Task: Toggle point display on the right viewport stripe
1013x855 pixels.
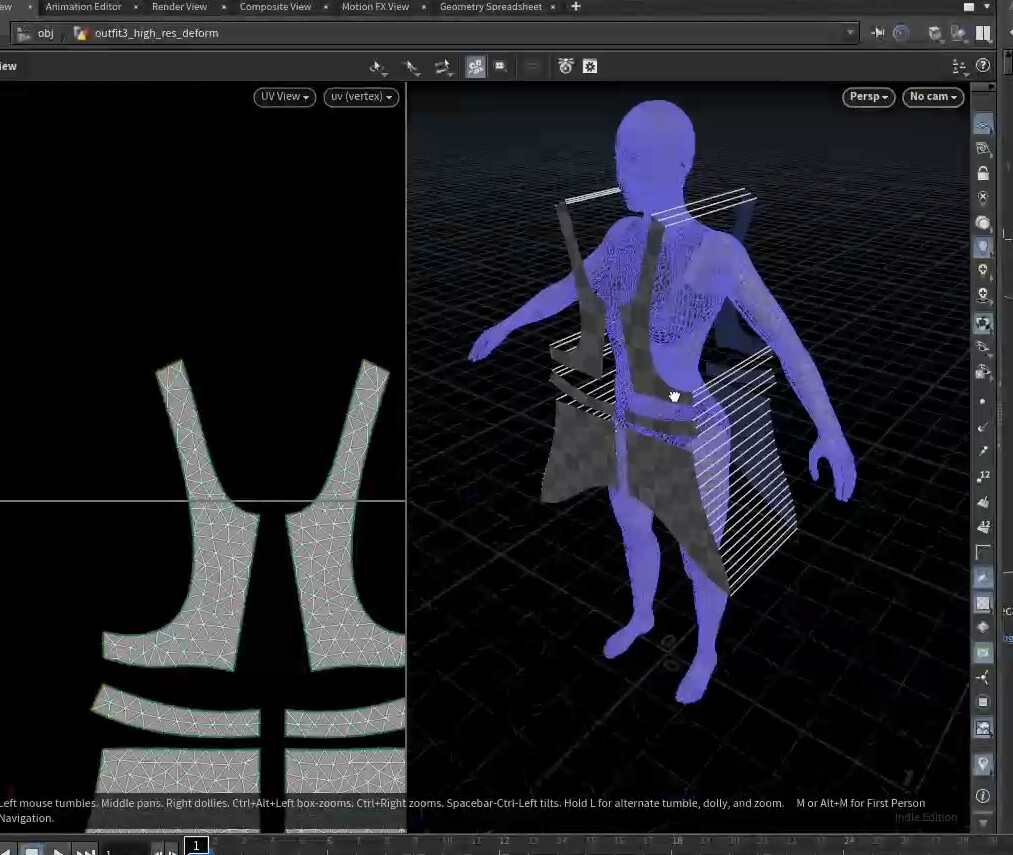Action: [983, 400]
